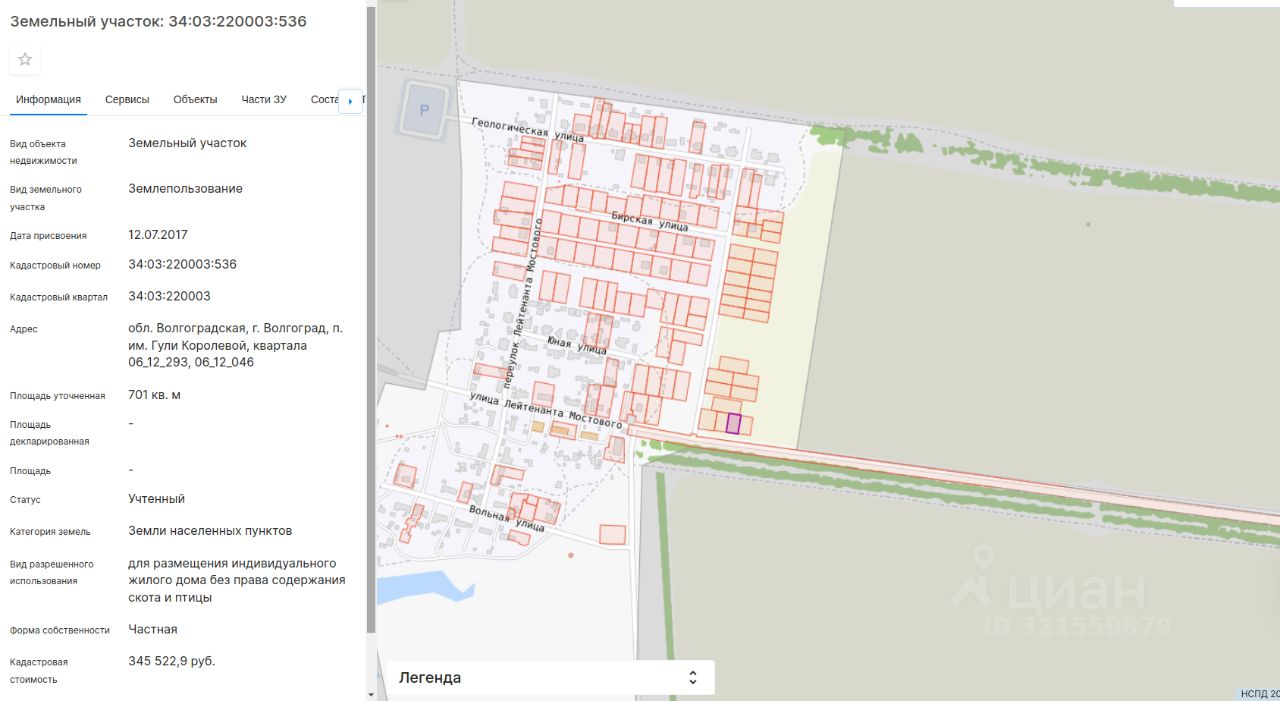Click the Дата присвоения field label
Viewport: 1280px width, 701px height.
(x=48, y=236)
